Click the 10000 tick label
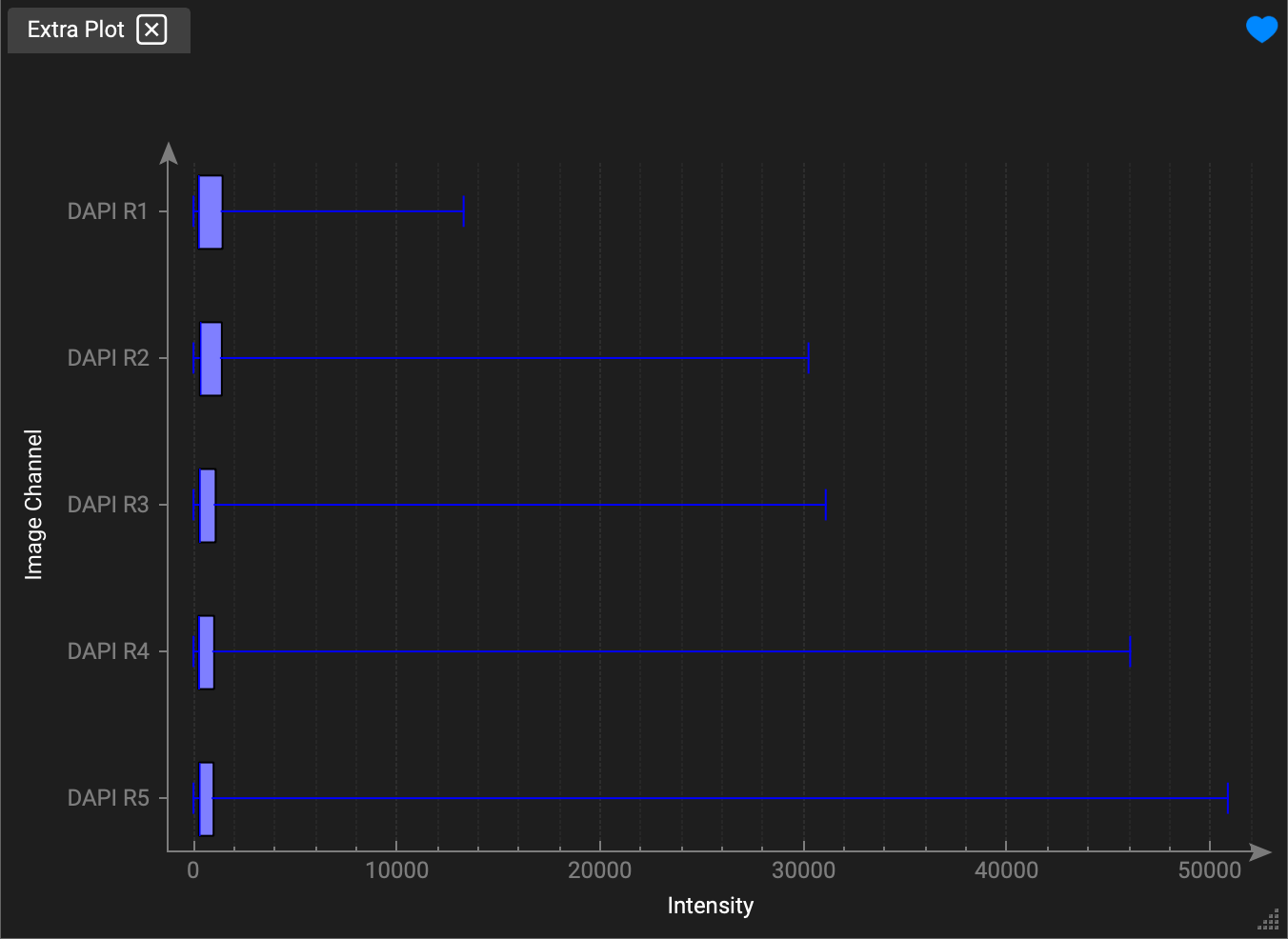Screen dimensions: 1288x939 click(397, 870)
